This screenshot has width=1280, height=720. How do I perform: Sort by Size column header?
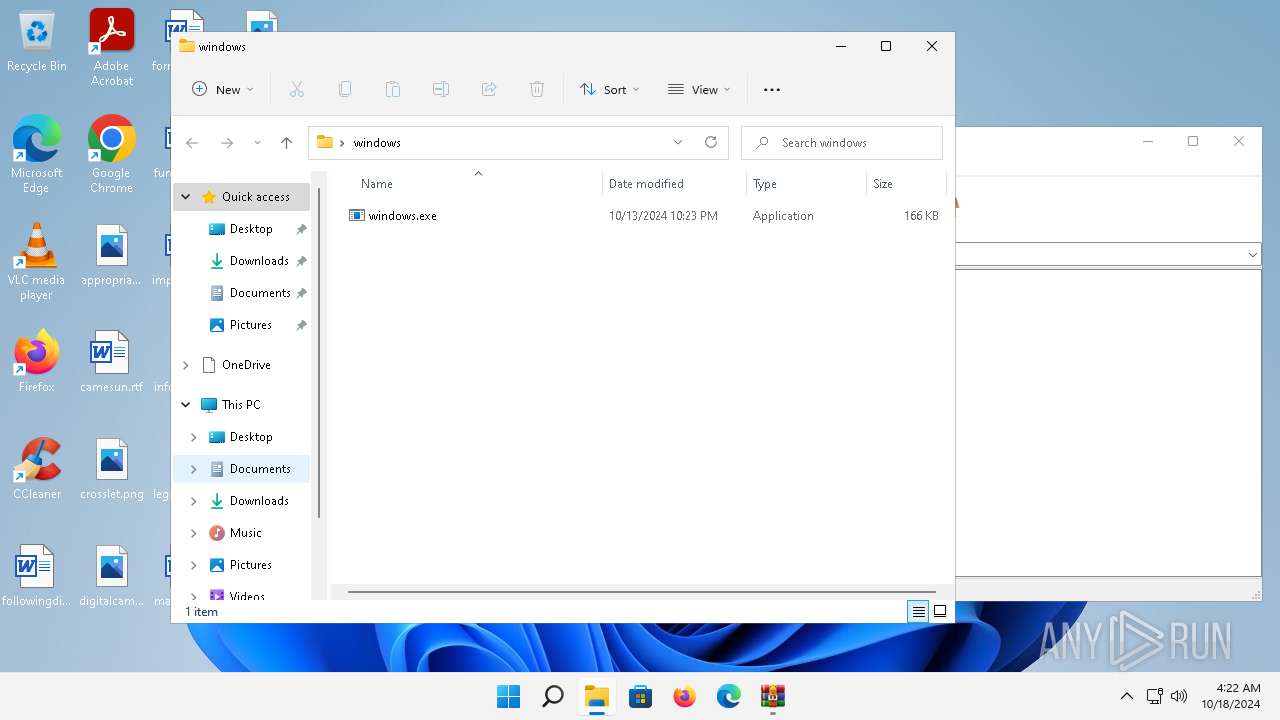883,184
